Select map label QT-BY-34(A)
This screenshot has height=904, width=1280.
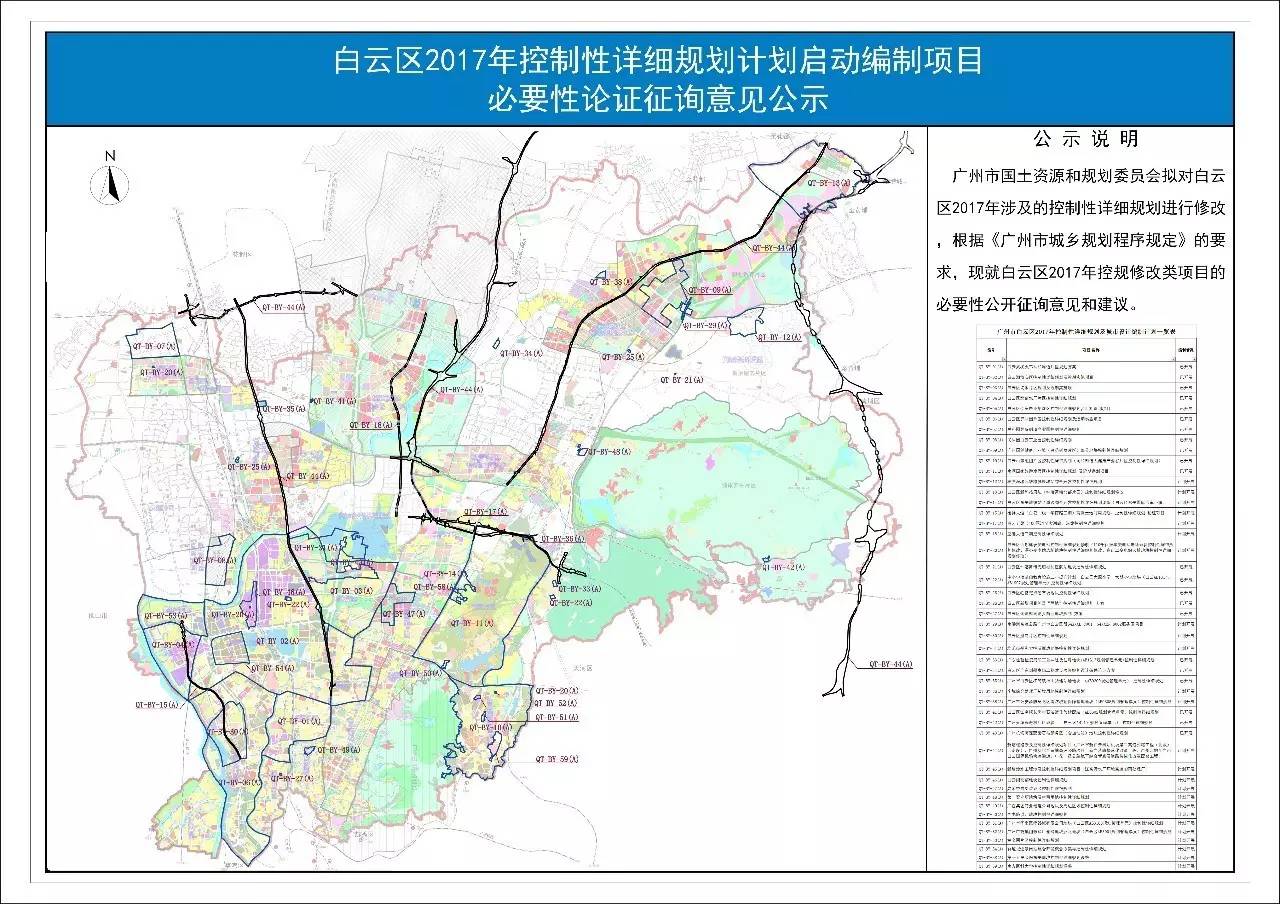point(520,353)
